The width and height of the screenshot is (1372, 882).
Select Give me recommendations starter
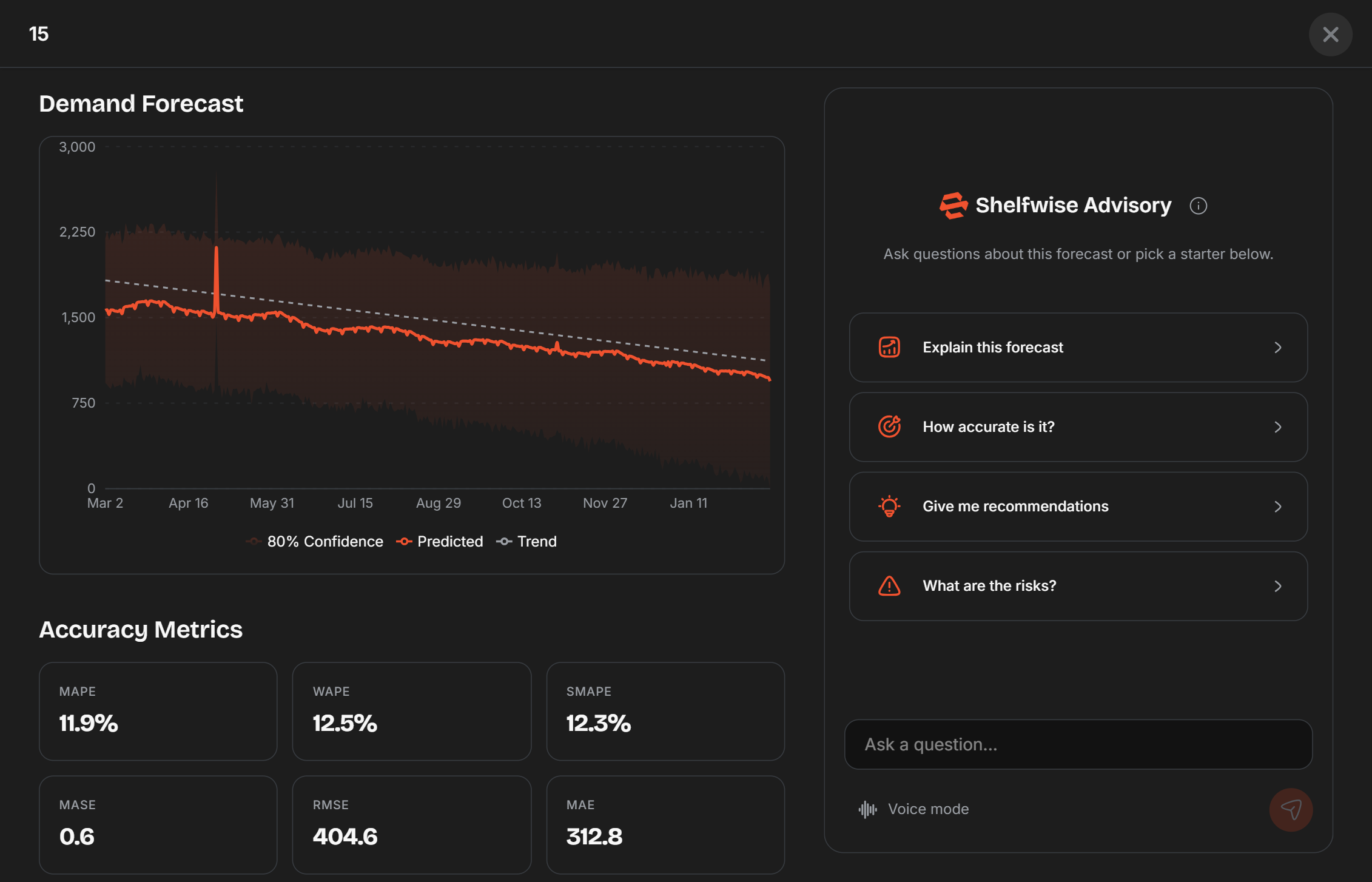point(1078,506)
